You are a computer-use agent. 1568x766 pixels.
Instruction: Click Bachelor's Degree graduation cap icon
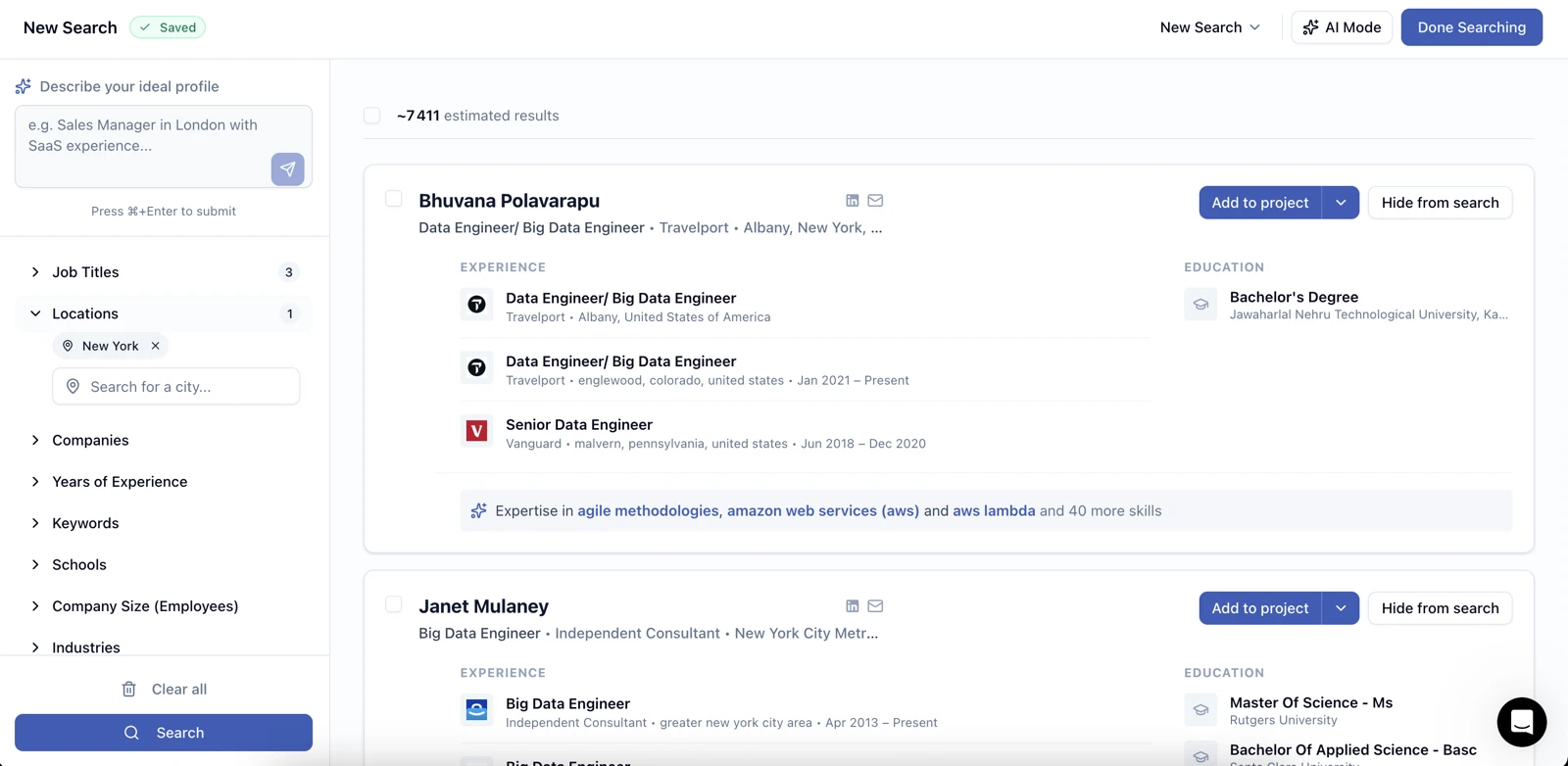pyautogui.click(x=1200, y=305)
